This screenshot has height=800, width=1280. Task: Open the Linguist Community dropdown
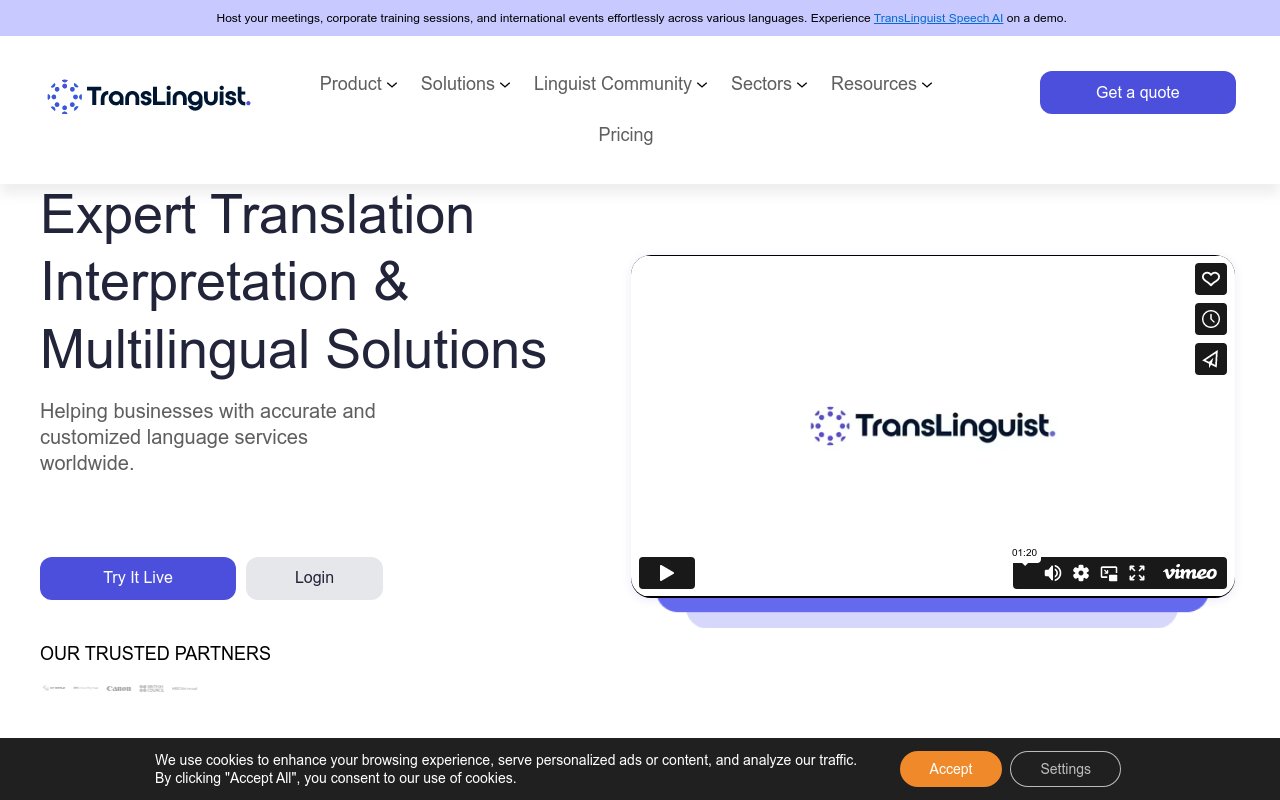pyautogui.click(x=620, y=84)
